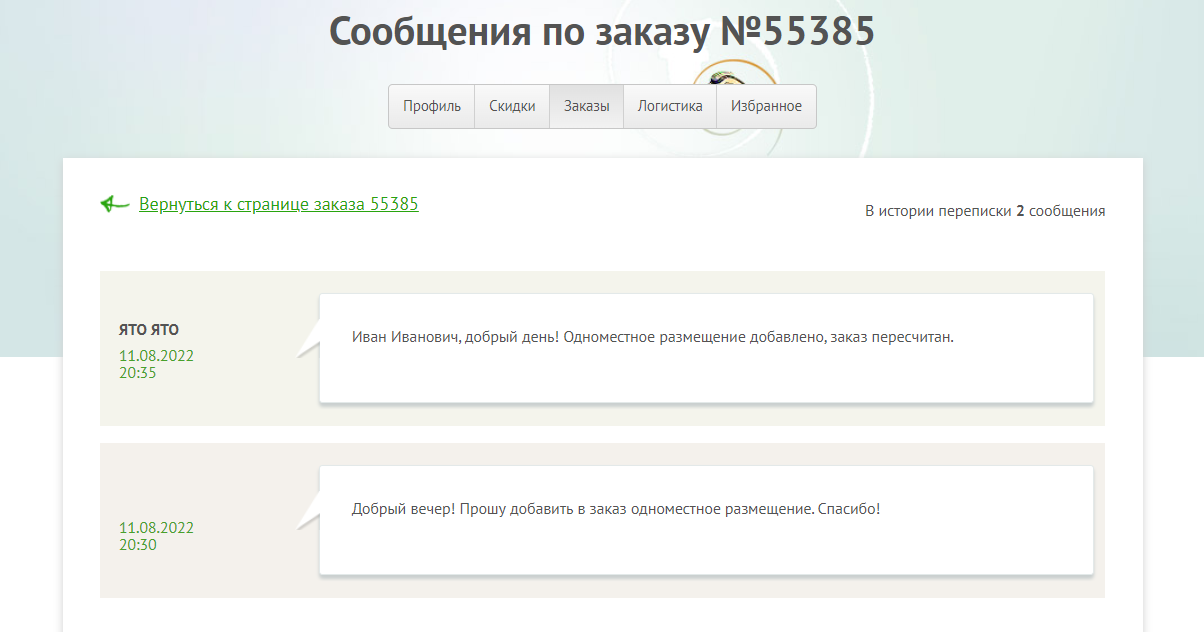
Task: Click the 20:30 message timestamp
Action: (x=138, y=545)
